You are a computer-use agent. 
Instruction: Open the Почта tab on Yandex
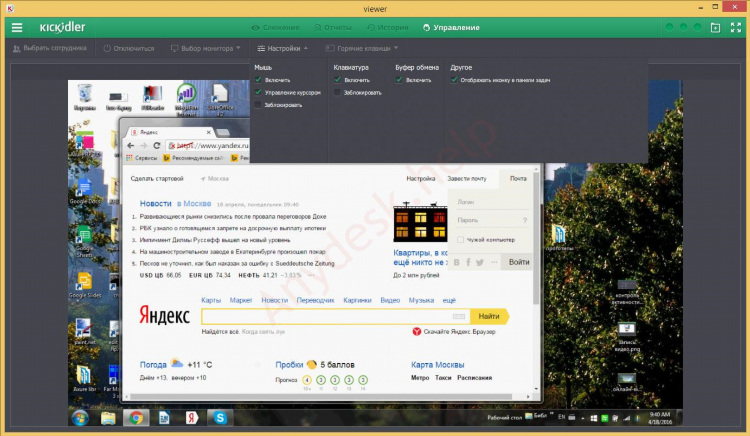point(518,178)
